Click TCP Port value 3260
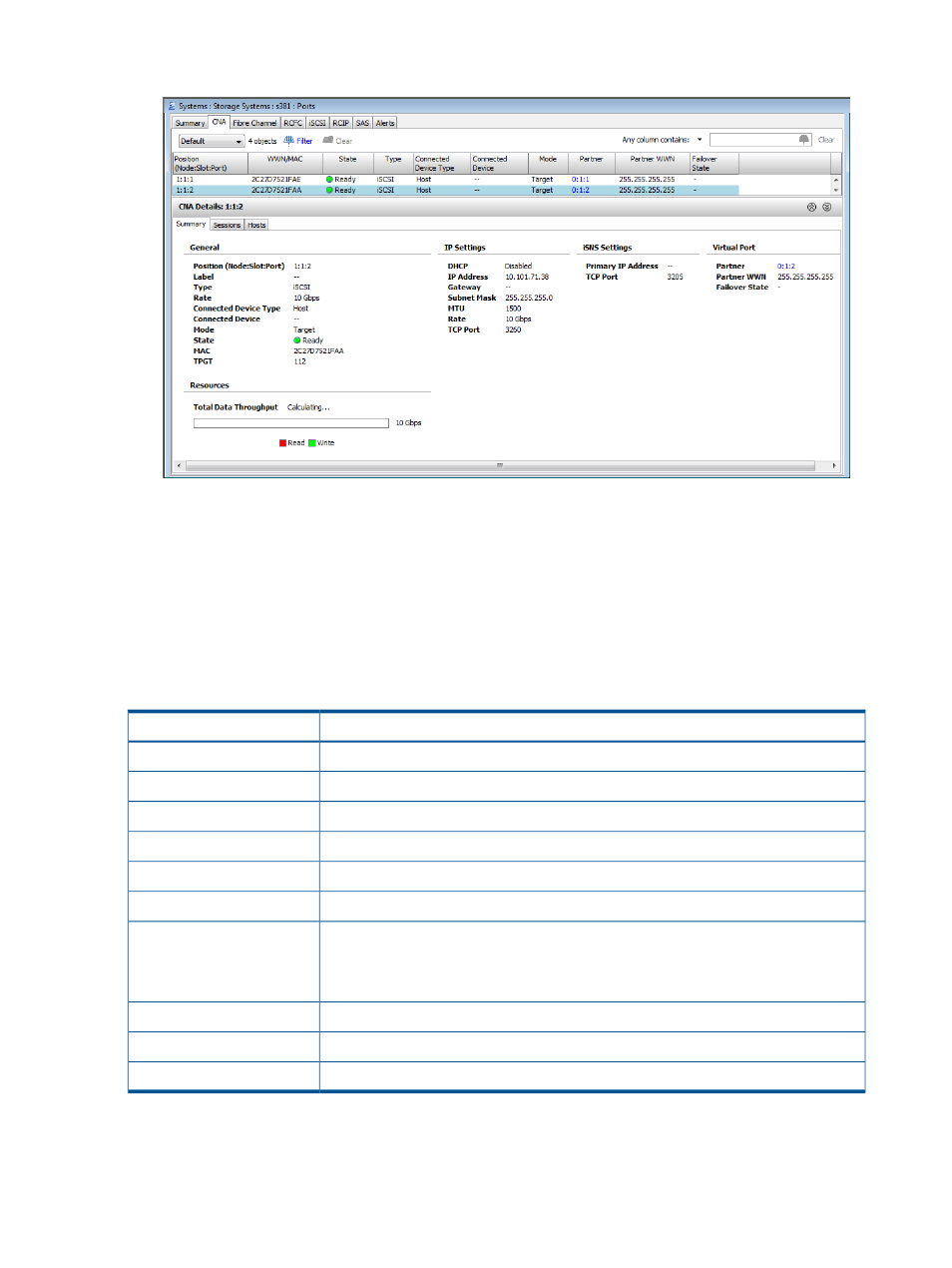 point(513,330)
